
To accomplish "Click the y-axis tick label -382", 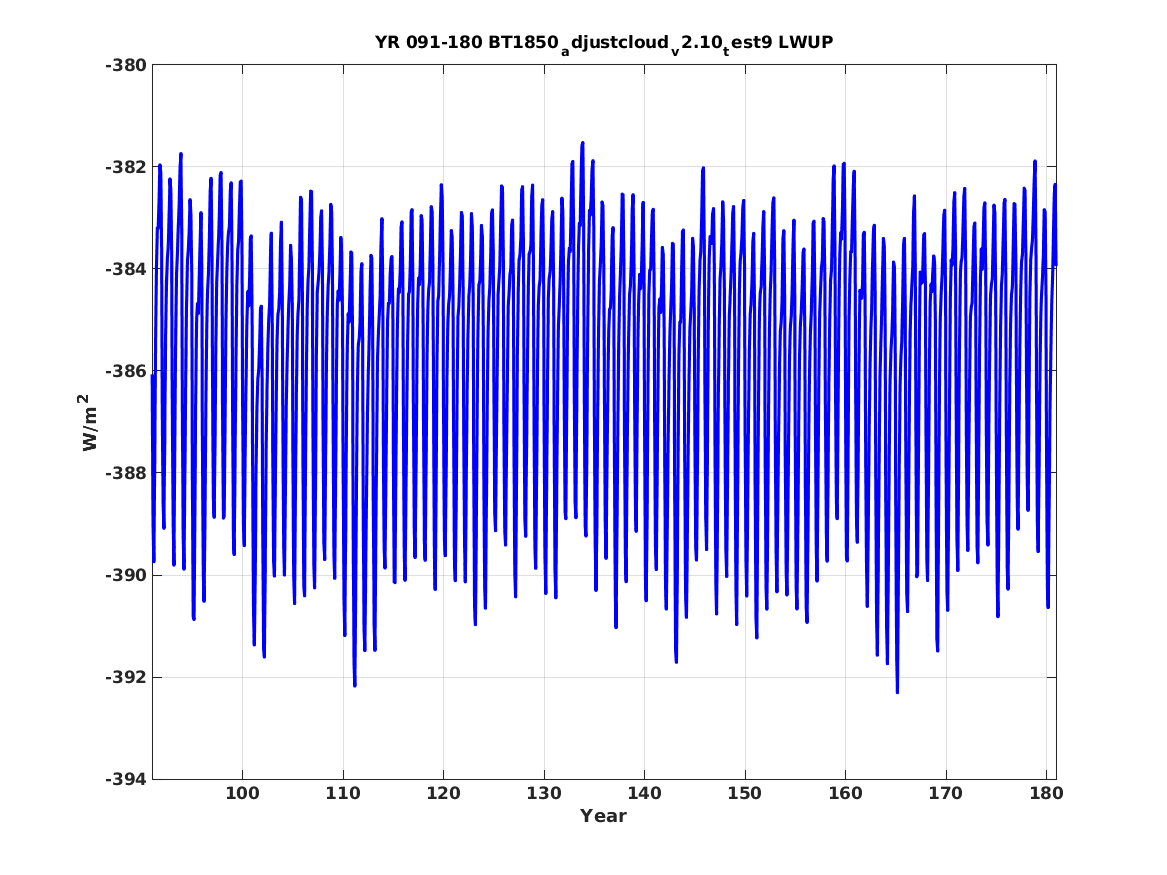I will point(126,167).
